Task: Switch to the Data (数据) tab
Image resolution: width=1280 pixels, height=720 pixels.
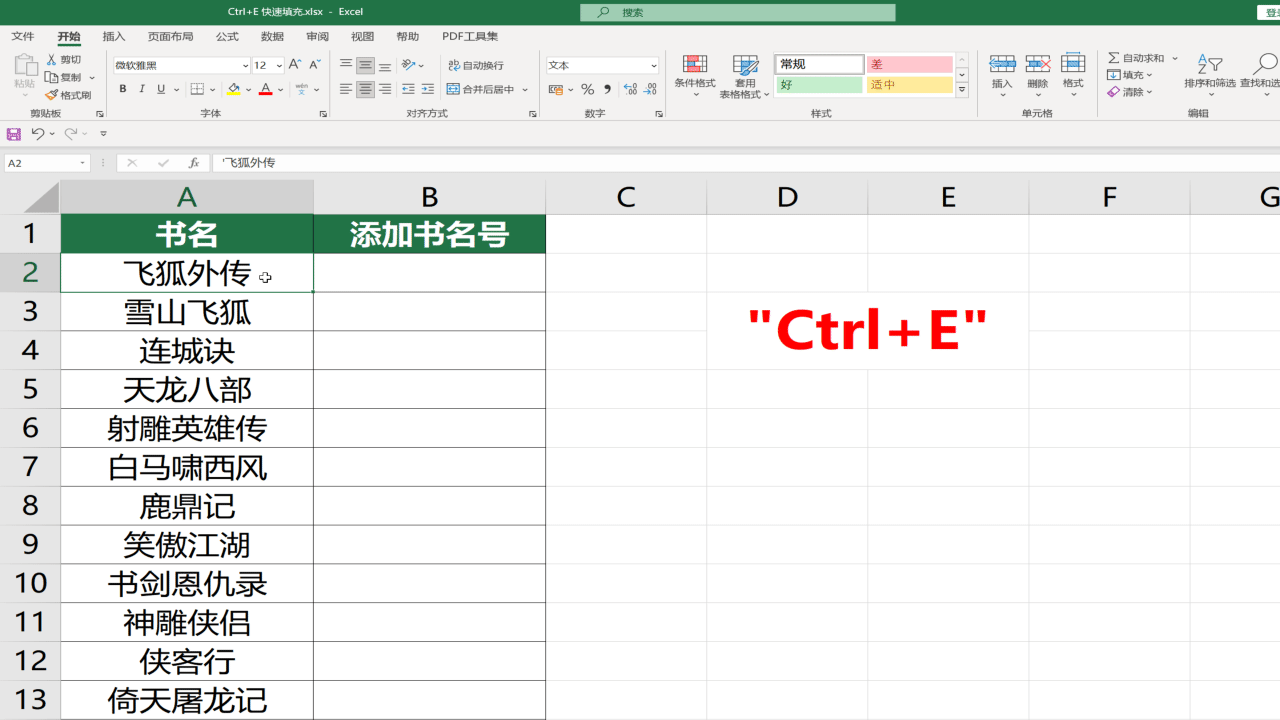Action: coord(272,36)
